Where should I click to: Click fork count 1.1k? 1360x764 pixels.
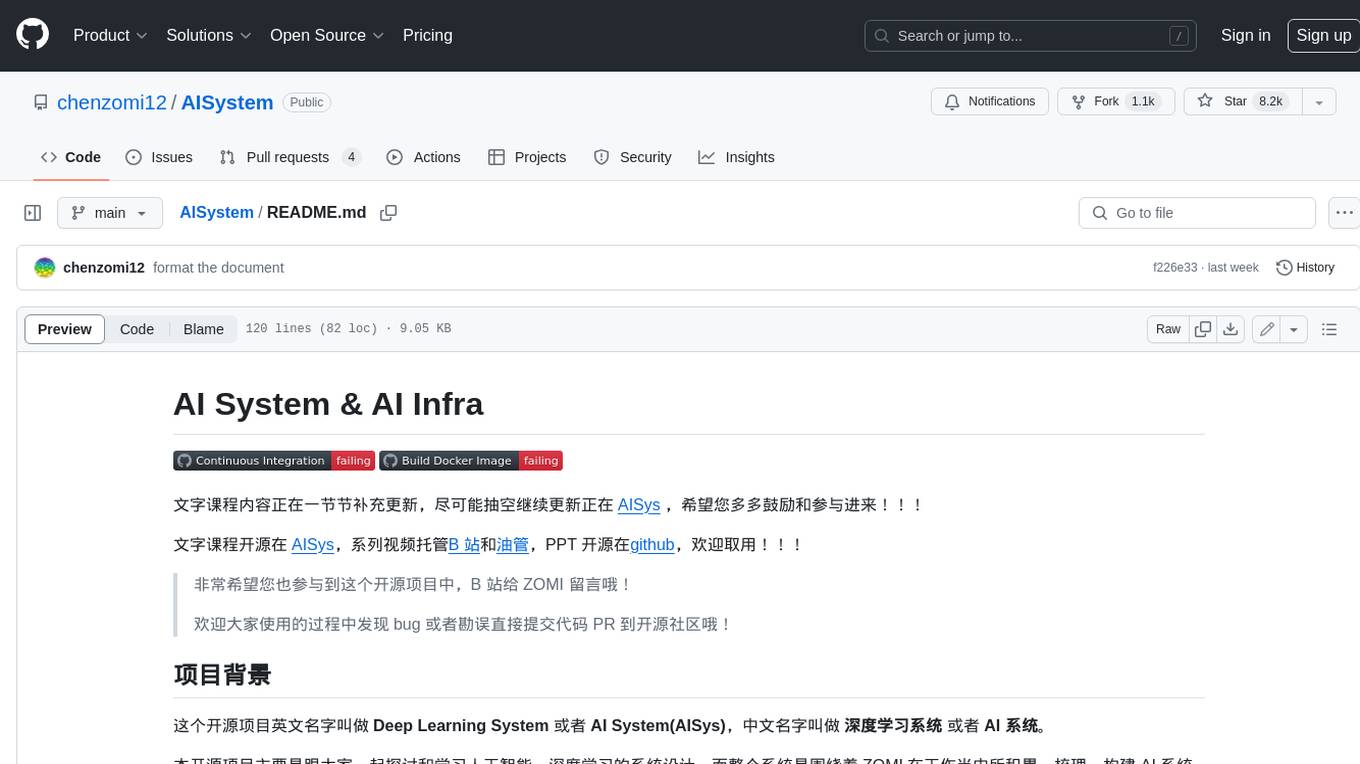pos(1142,102)
